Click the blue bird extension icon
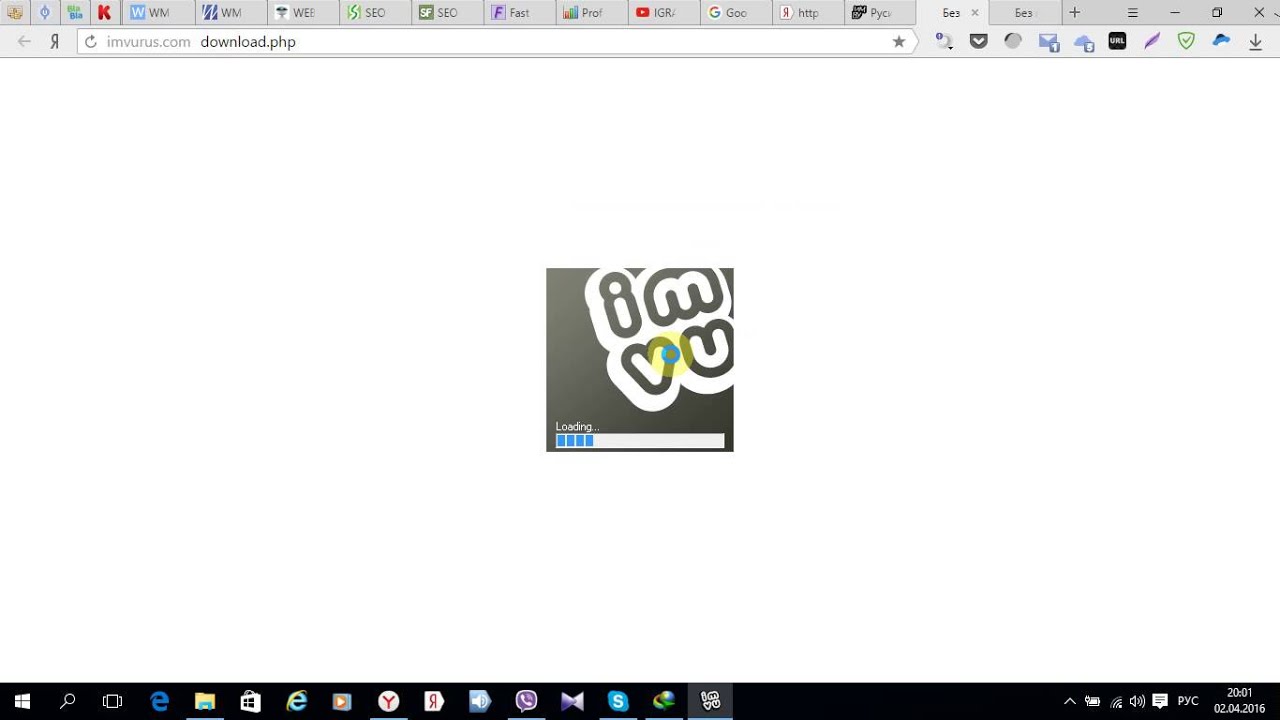This screenshot has width=1280, height=720. (x=1221, y=42)
